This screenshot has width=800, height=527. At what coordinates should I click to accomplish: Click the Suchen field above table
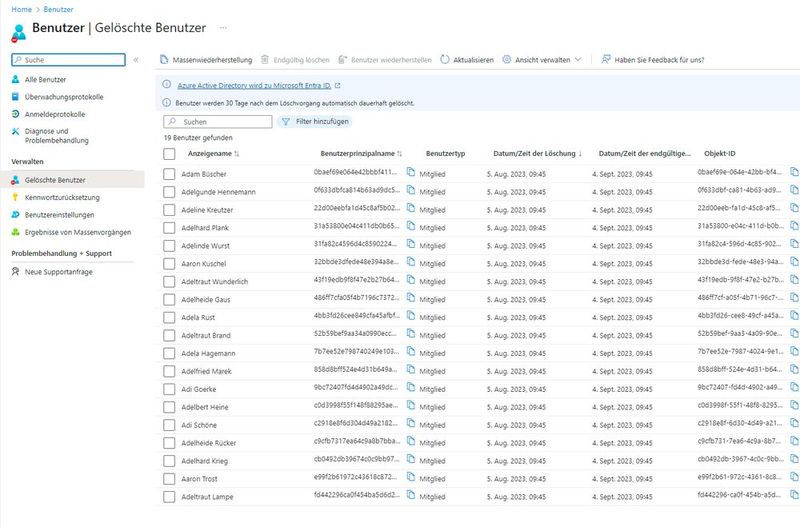[218, 121]
